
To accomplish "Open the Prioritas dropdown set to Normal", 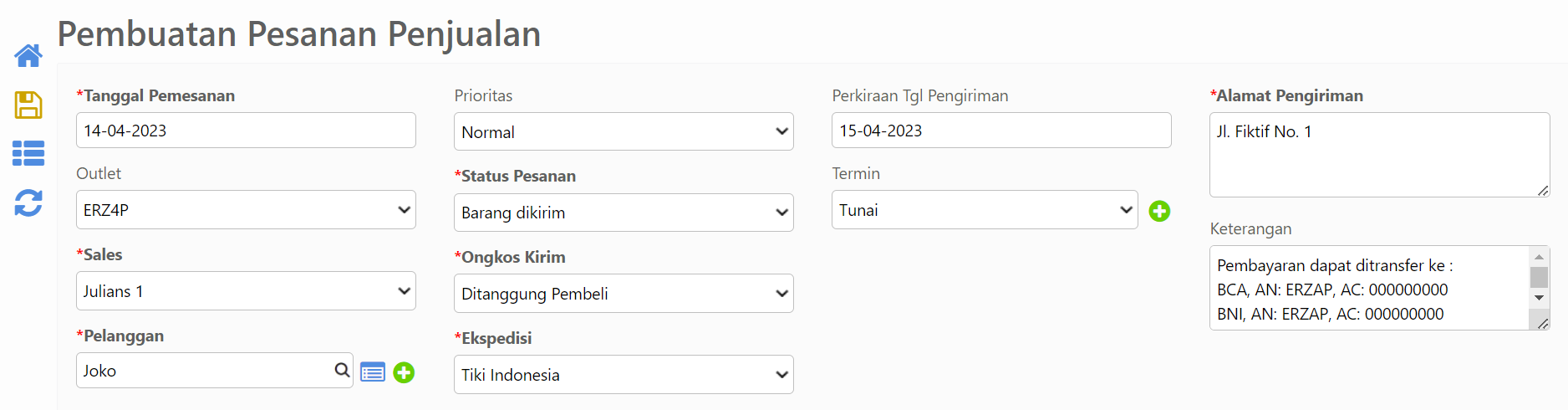I will (624, 131).
